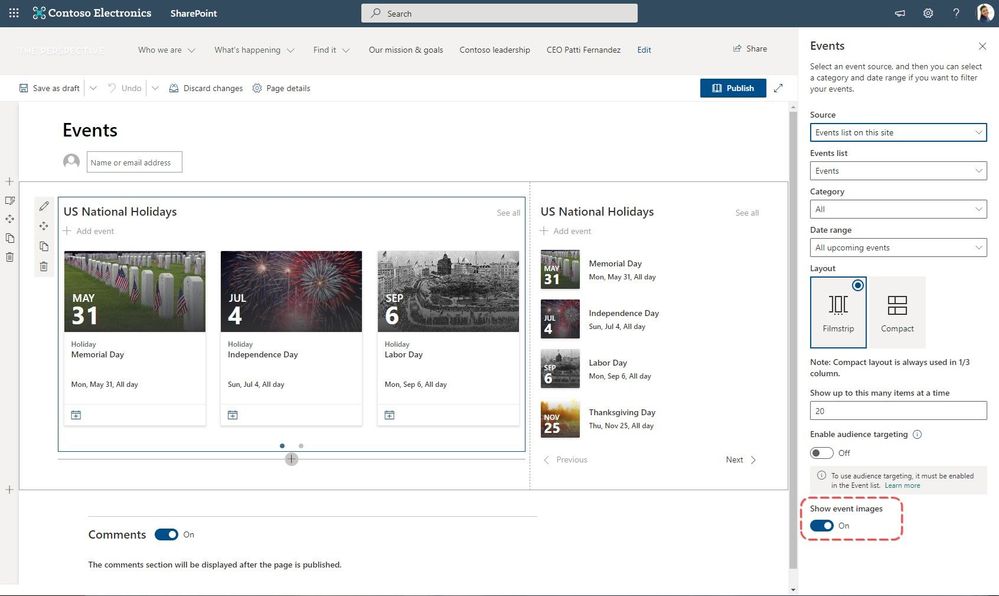Open the Source dropdown
The width and height of the screenshot is (999, 596).
[x=898, y=132]
